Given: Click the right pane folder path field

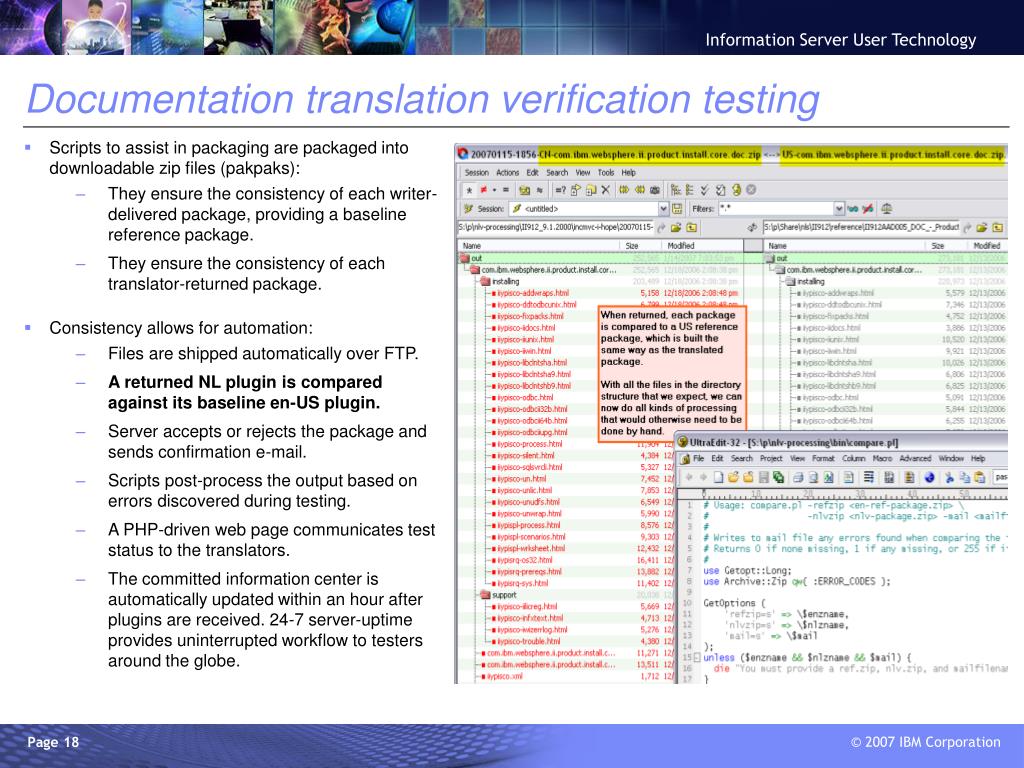Looking at the screenshot, I should pyautogui.click(x=861, y=227).
